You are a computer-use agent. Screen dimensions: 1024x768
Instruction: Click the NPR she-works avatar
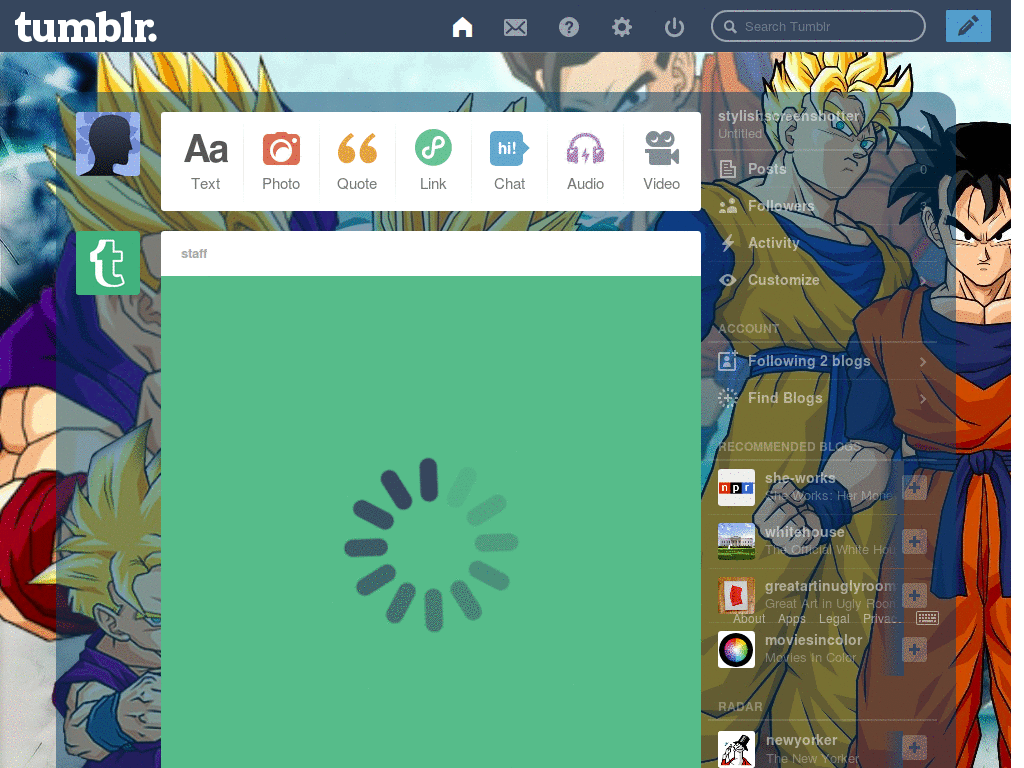pyautogui.click(x=736, y=487)
